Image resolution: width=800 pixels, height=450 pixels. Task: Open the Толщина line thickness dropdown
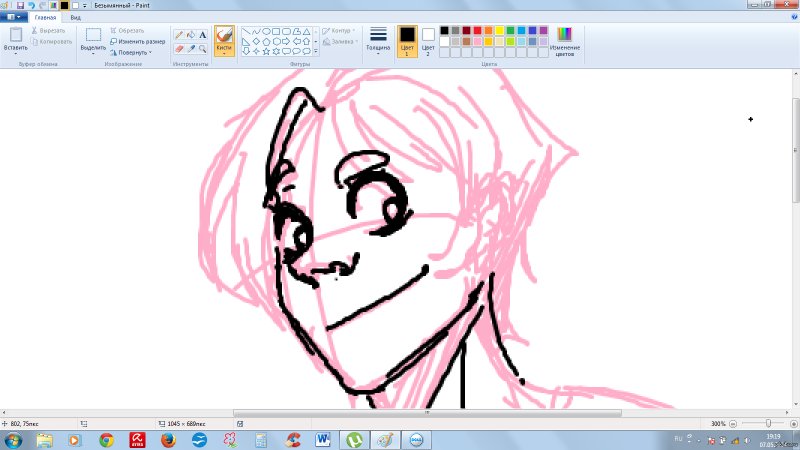(378, 40)
